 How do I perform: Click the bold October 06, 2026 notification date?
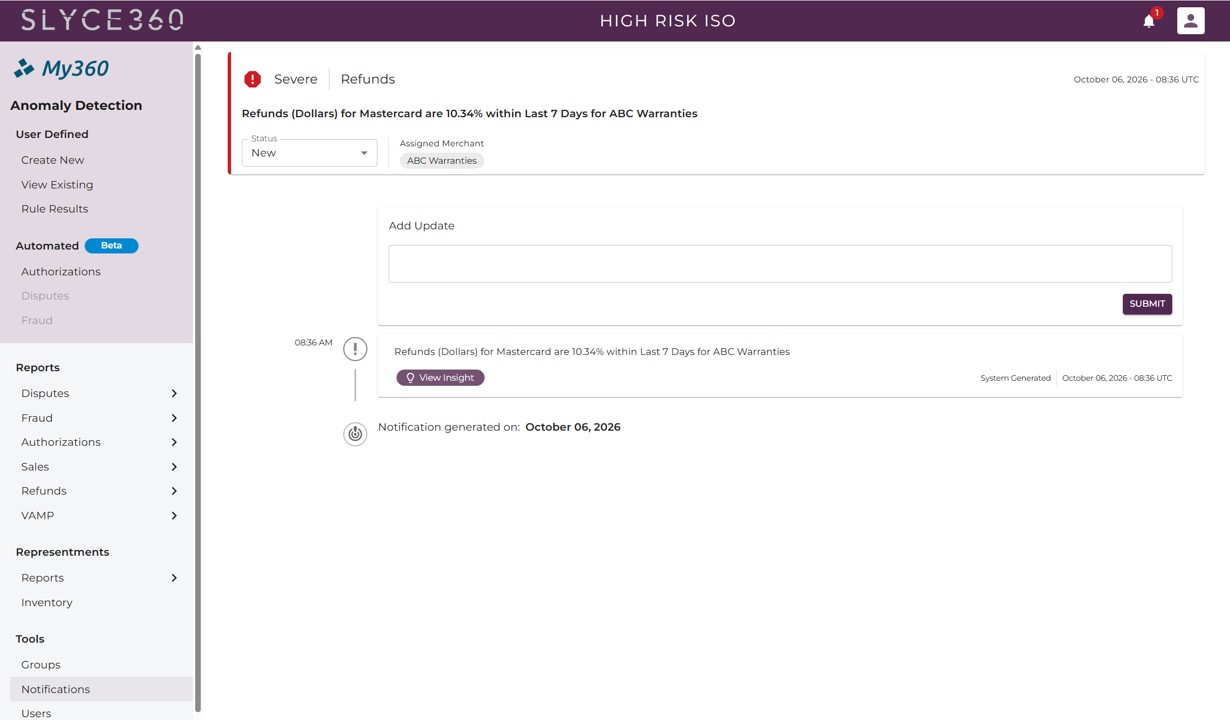[x=573, y=427]
